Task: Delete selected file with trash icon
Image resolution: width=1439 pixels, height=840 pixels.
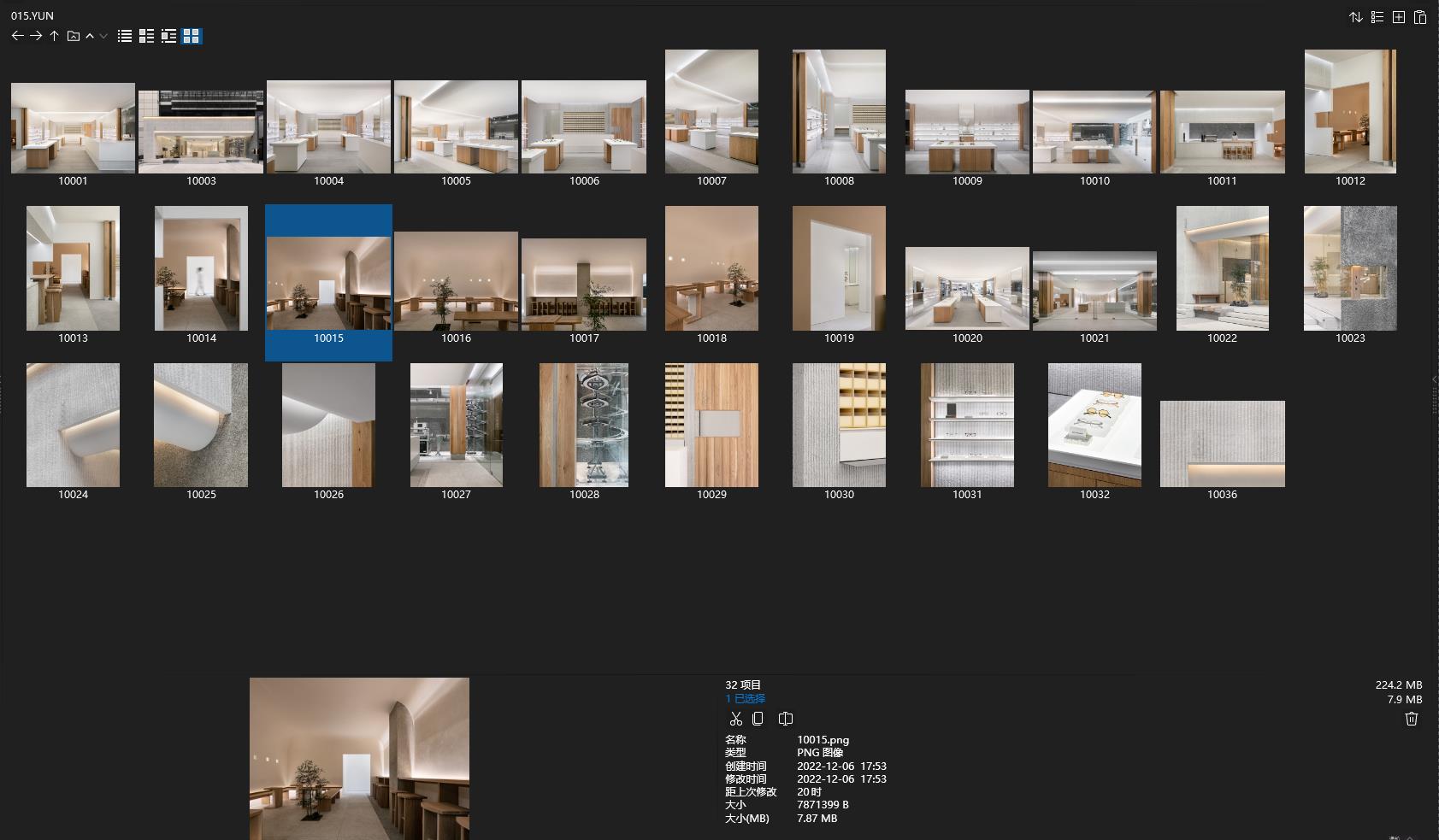Action: coord(1411,719)
